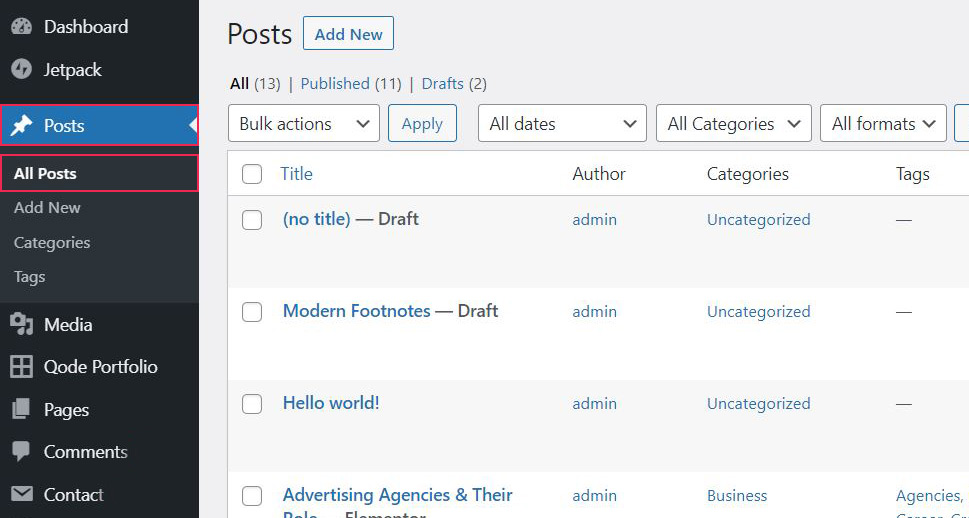Click the Tags column header
Viewport: 969px width, 518px height.
click(x=913, y=174)
